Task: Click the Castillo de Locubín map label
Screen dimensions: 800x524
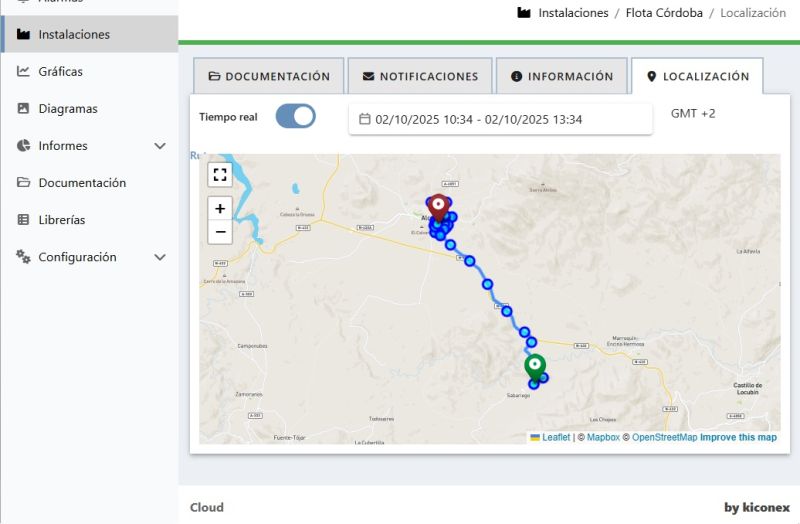Action: click(747, 389)
